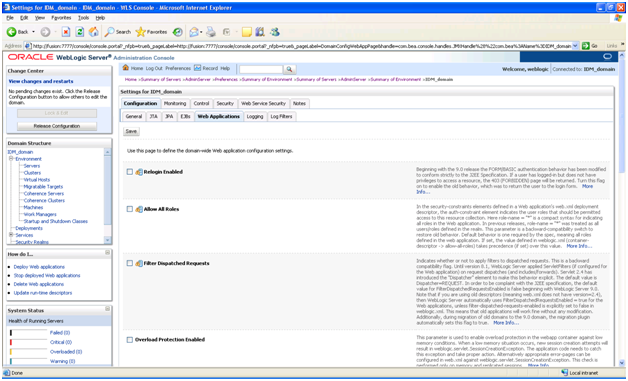Open the address bar dropdown arrow
The height and width of the screenshot is (381, 628).
[x=576, y=46]
